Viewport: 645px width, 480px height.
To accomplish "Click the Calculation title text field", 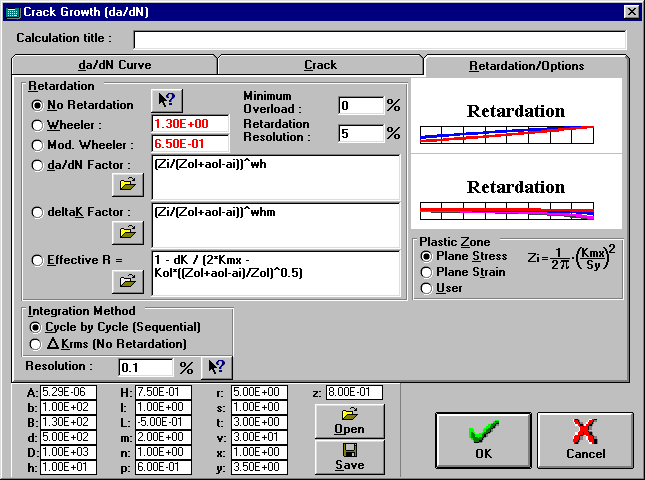I will point(379,39).
